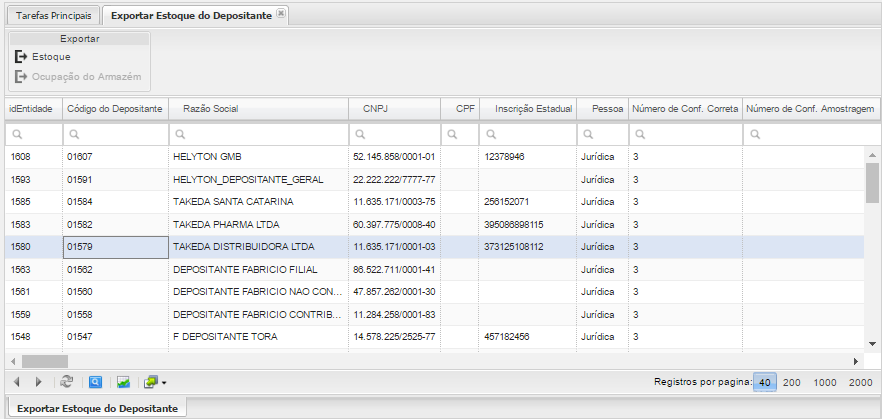Set records per page to 200
The width and height of the screenshot is (882, 419).
792,382
